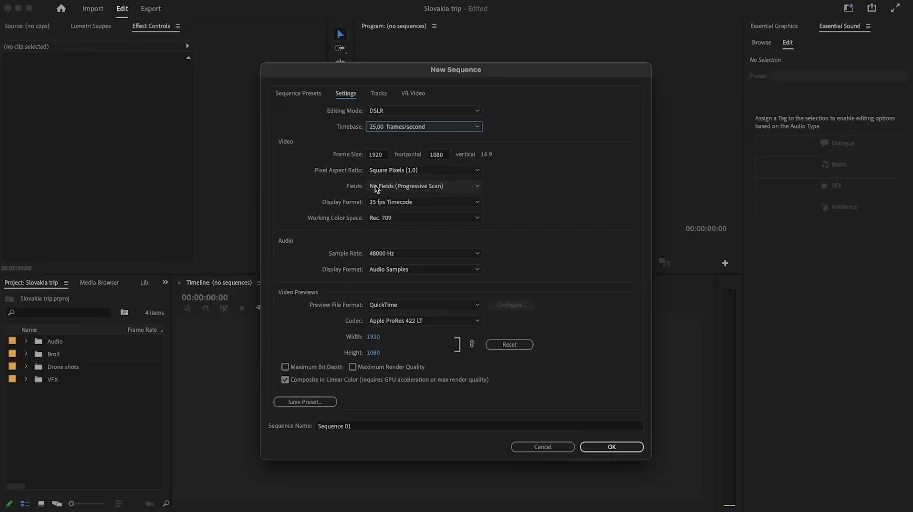Screen dimensions: 913x512
Task: Click Button Editor plus icon in Program Monitor
Action: [x=725, y=263]
